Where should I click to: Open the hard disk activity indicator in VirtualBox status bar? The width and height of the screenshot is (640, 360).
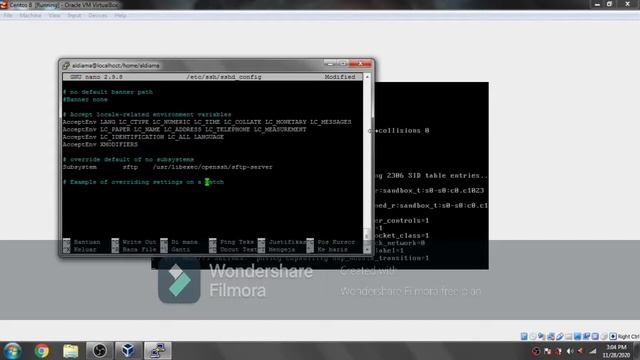coord(524,336)
